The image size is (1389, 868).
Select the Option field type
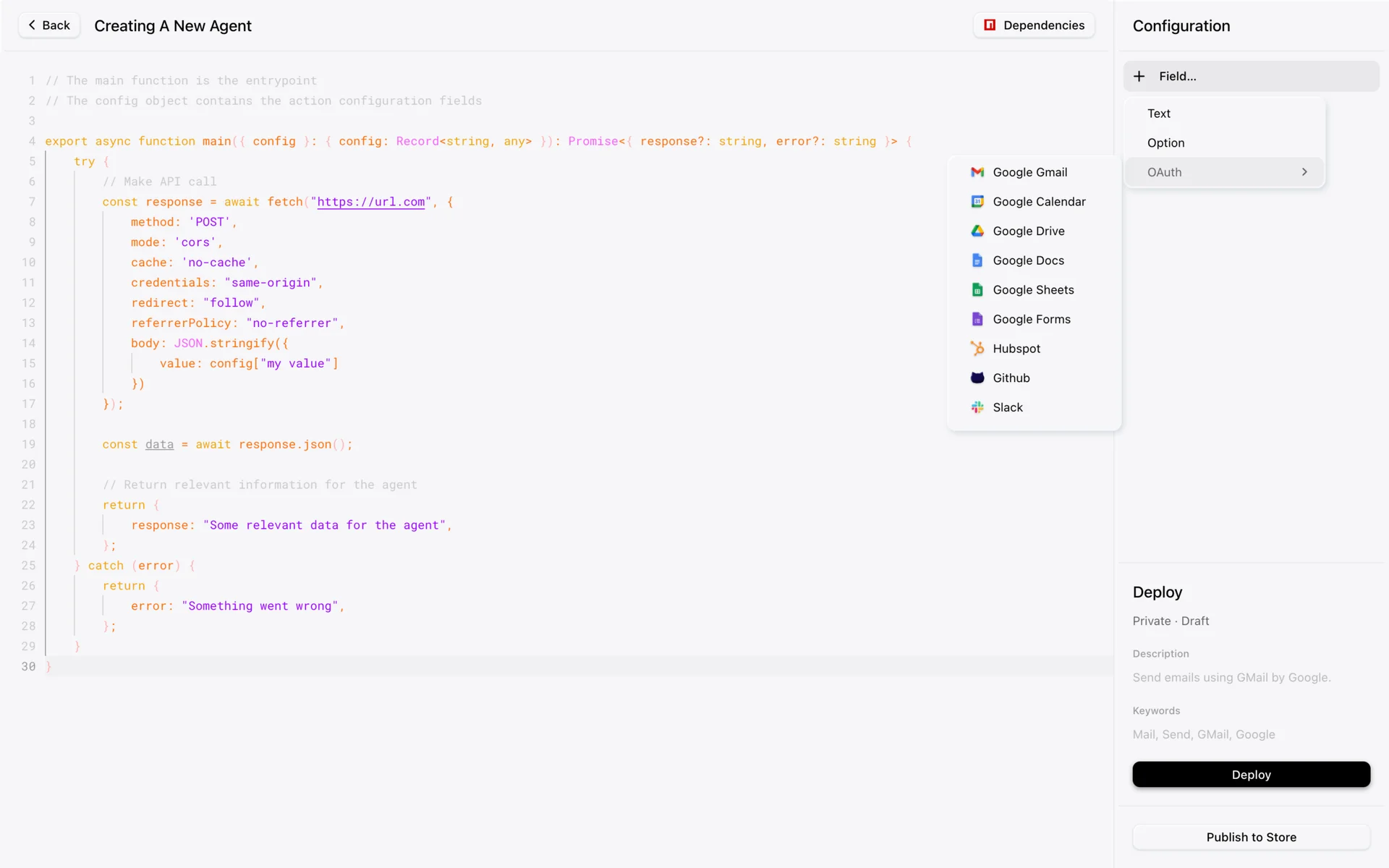(x=1165, y=143)
